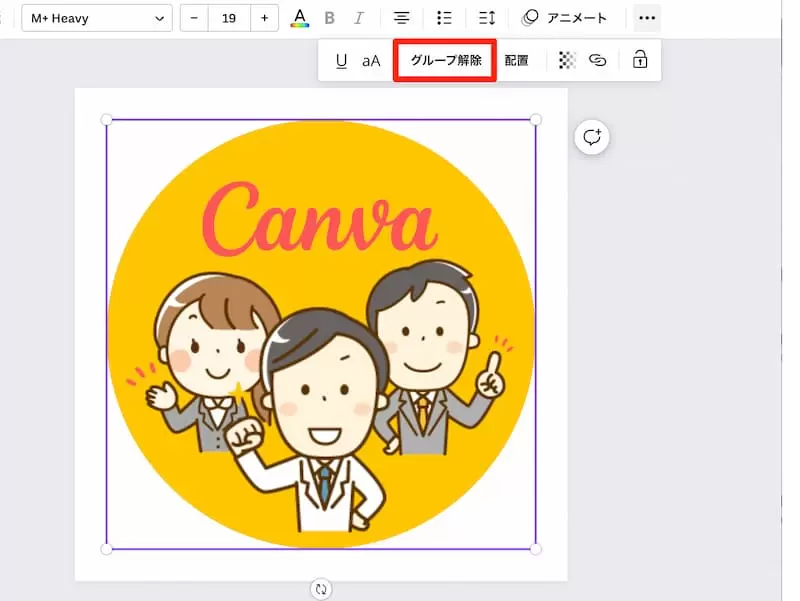Change text alignment

402,18
